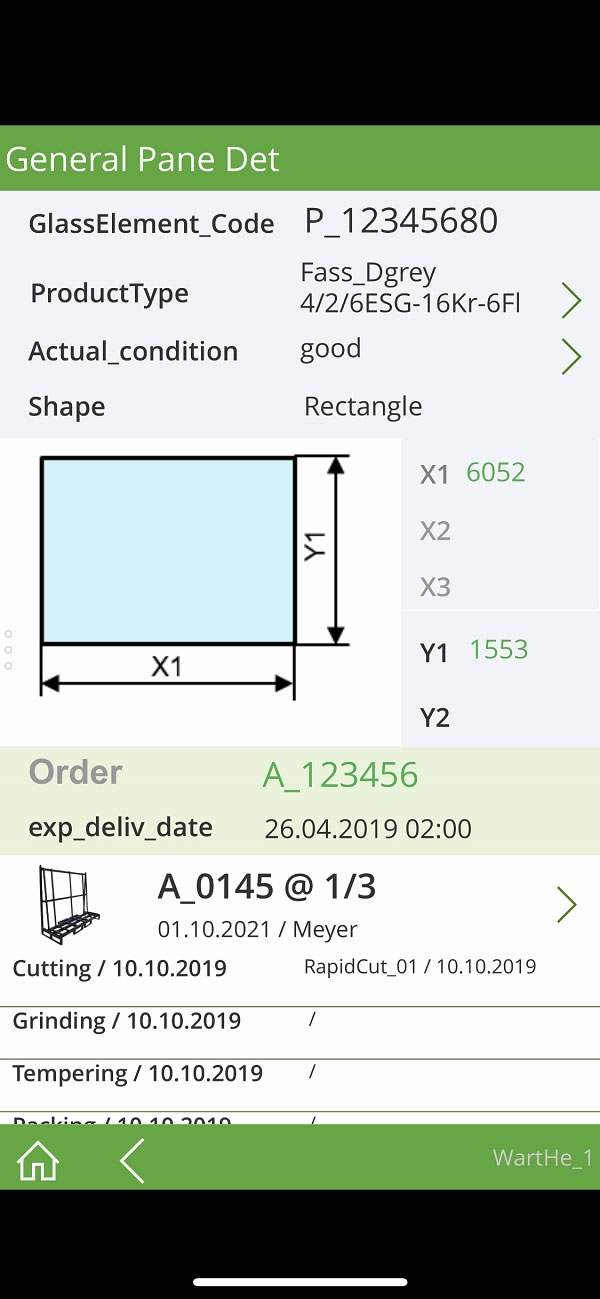Select the Grinding / 10.10.2019 row
Viewport: 600px width, 1299px height.
click(300, 1031)
